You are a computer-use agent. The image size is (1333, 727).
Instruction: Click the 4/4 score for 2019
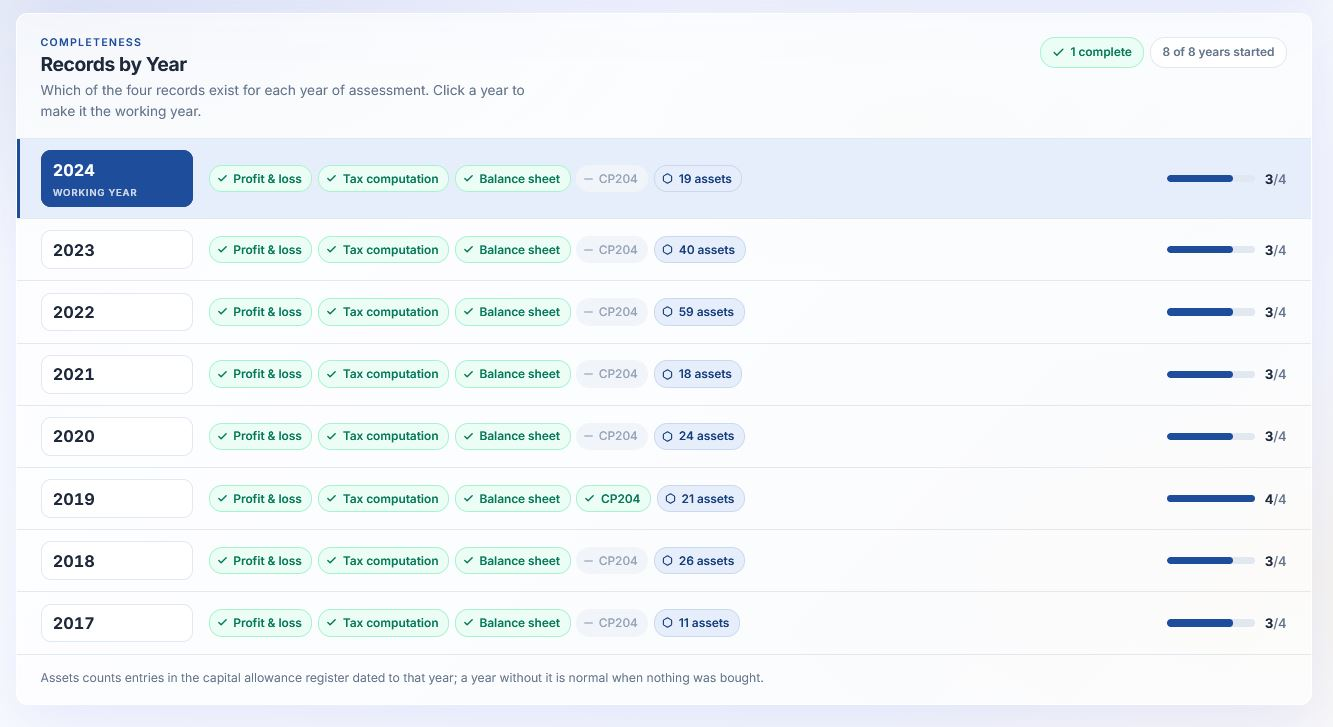1275,499
